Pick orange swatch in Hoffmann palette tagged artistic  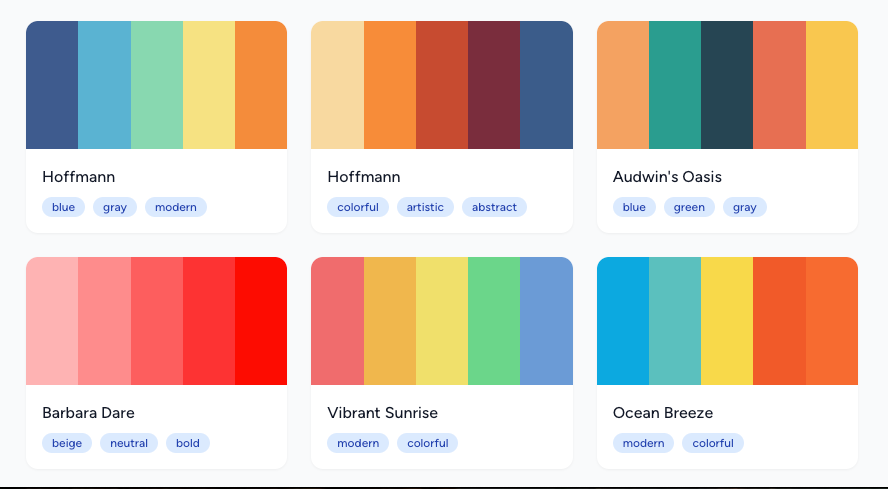[x=390, y=85]
